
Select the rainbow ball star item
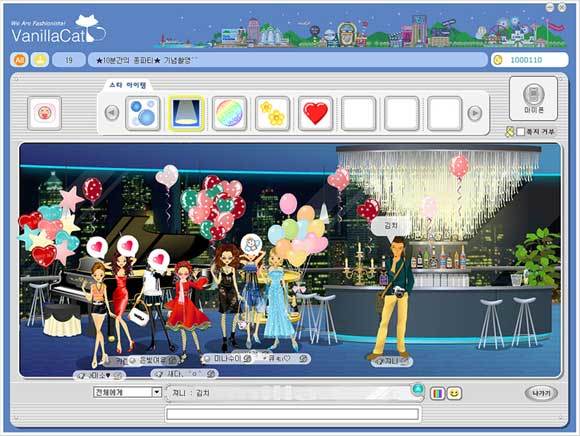click(x=229, y=113)
